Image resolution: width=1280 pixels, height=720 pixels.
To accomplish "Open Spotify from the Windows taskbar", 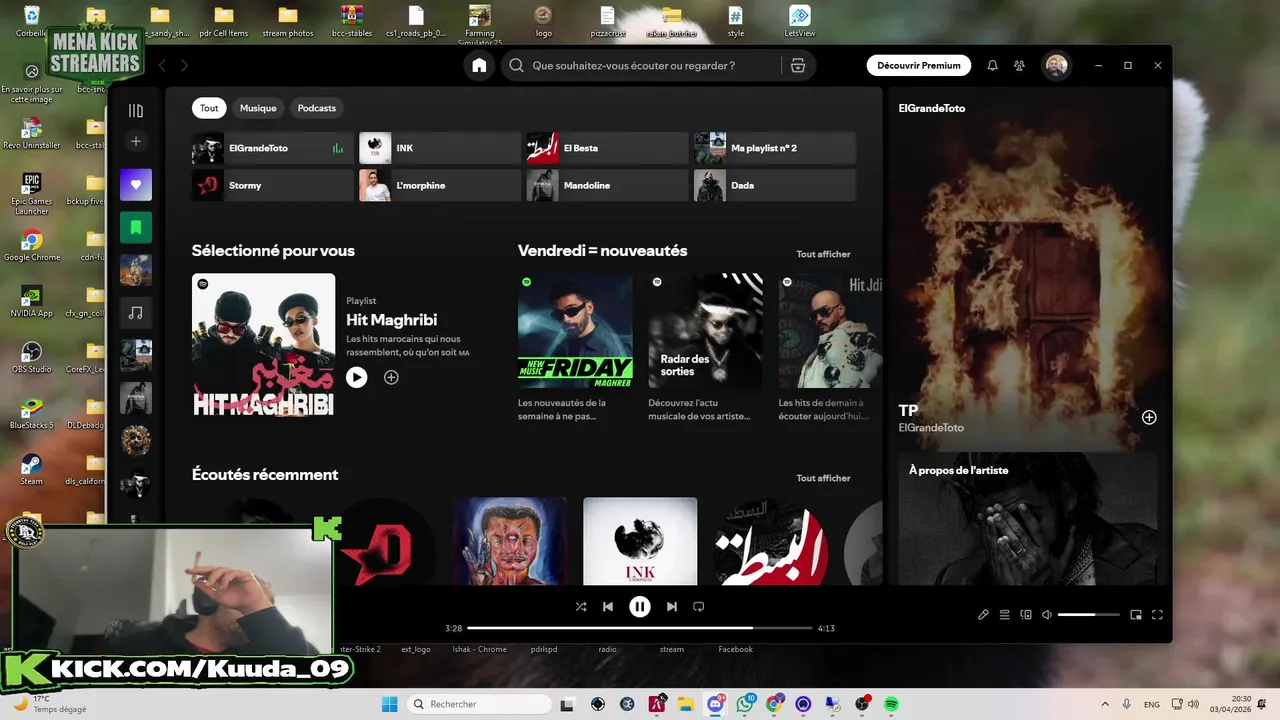I will point(891,704).
